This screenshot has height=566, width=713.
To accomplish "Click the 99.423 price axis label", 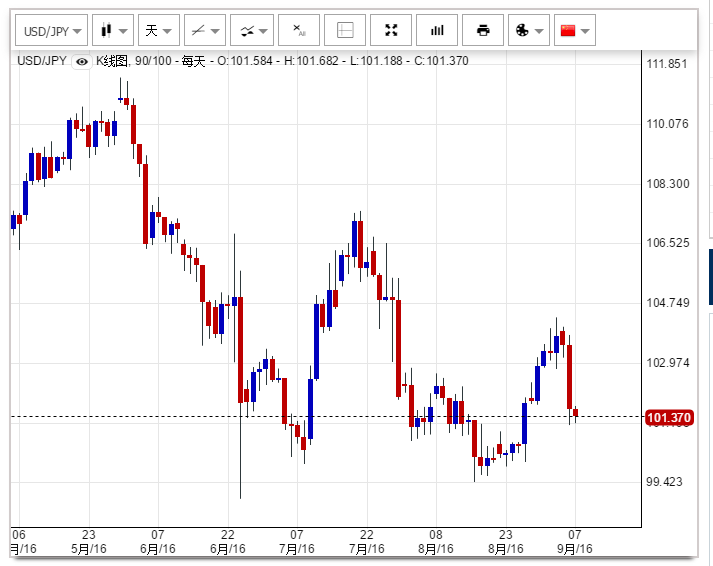I will tap(664, 482).
